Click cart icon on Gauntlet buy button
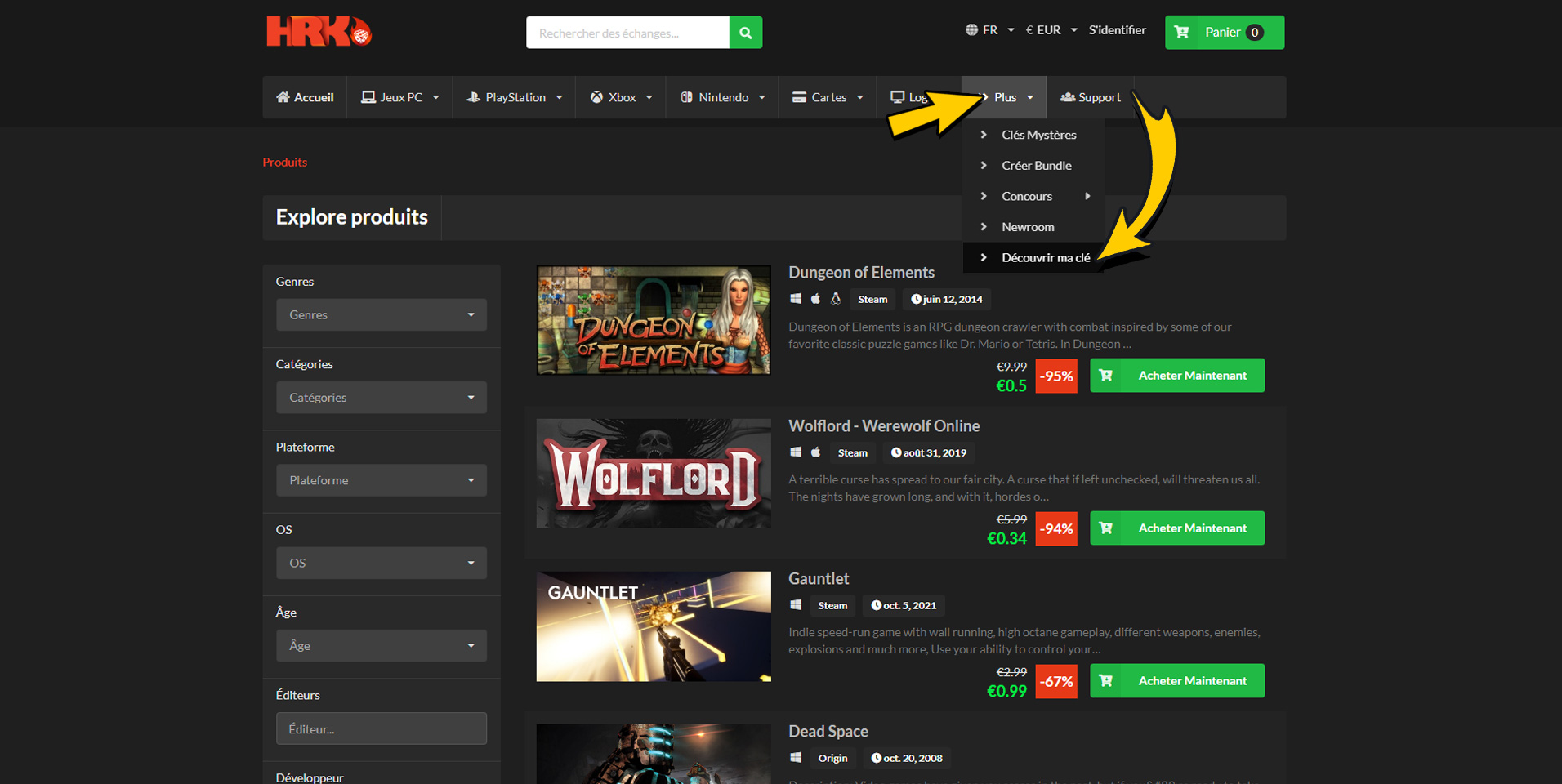Screen dimensions: 1562x784 click(1106, 681)
